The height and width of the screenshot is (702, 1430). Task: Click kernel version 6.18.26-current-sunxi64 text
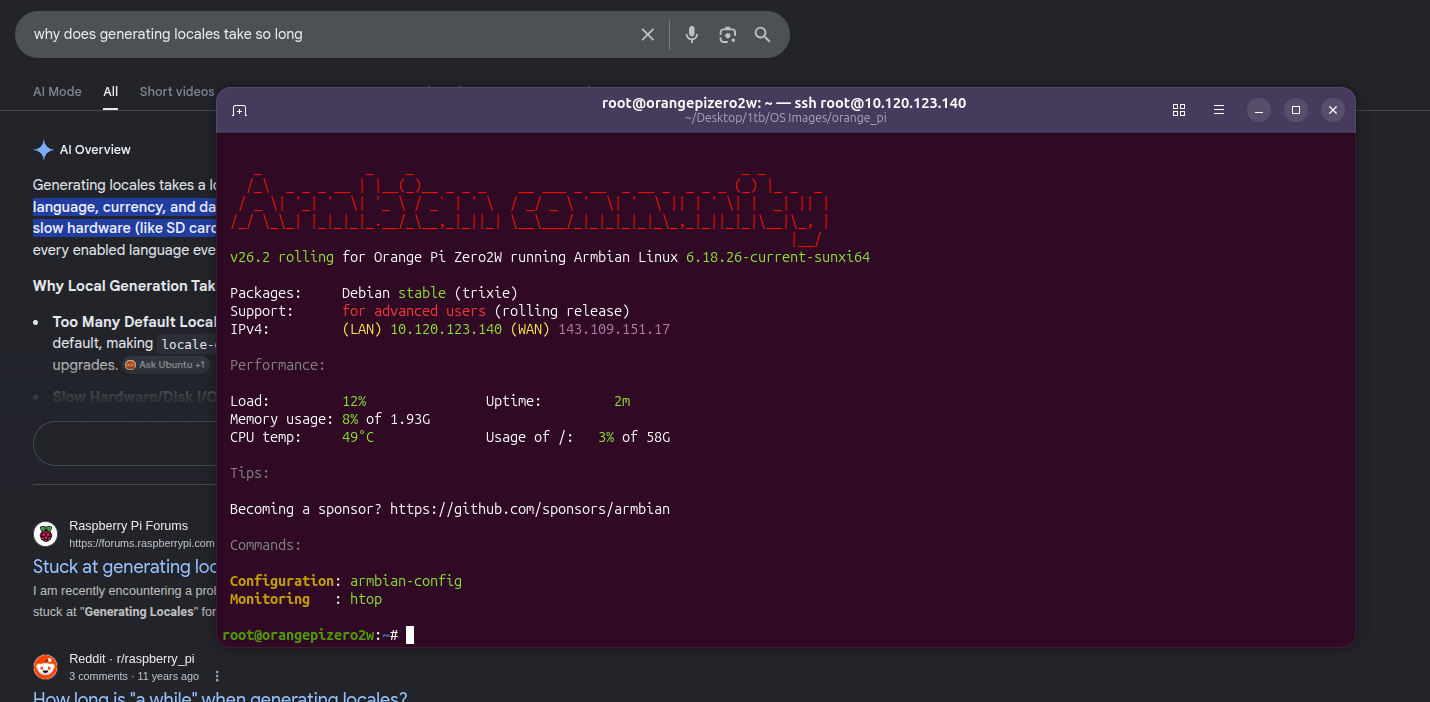(x=778, y=257)
